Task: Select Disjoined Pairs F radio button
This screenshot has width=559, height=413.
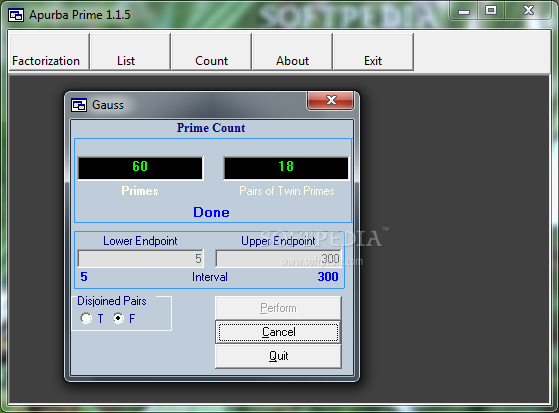Action: tap(118, 318)
